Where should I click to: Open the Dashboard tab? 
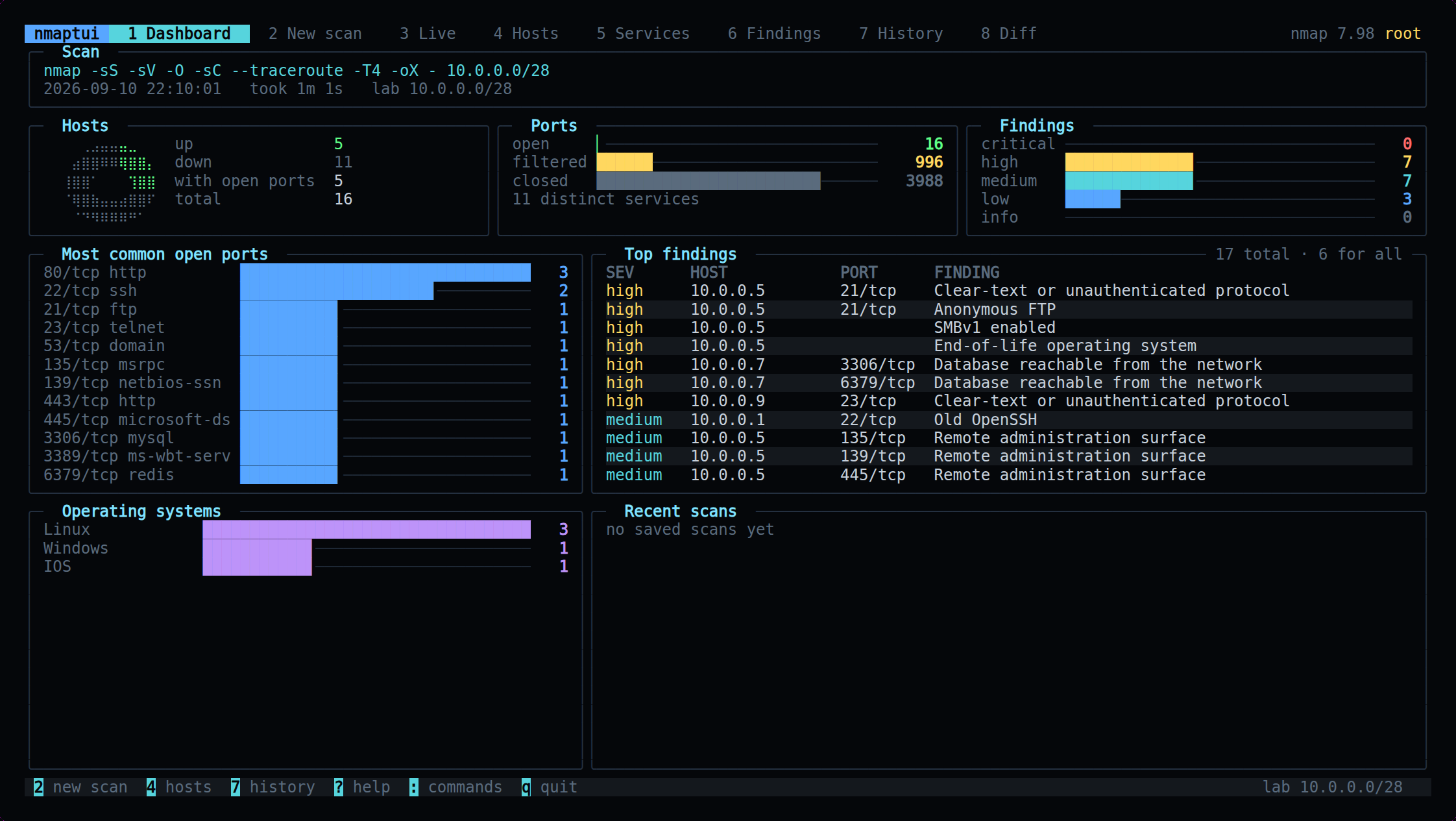point(179,34)
